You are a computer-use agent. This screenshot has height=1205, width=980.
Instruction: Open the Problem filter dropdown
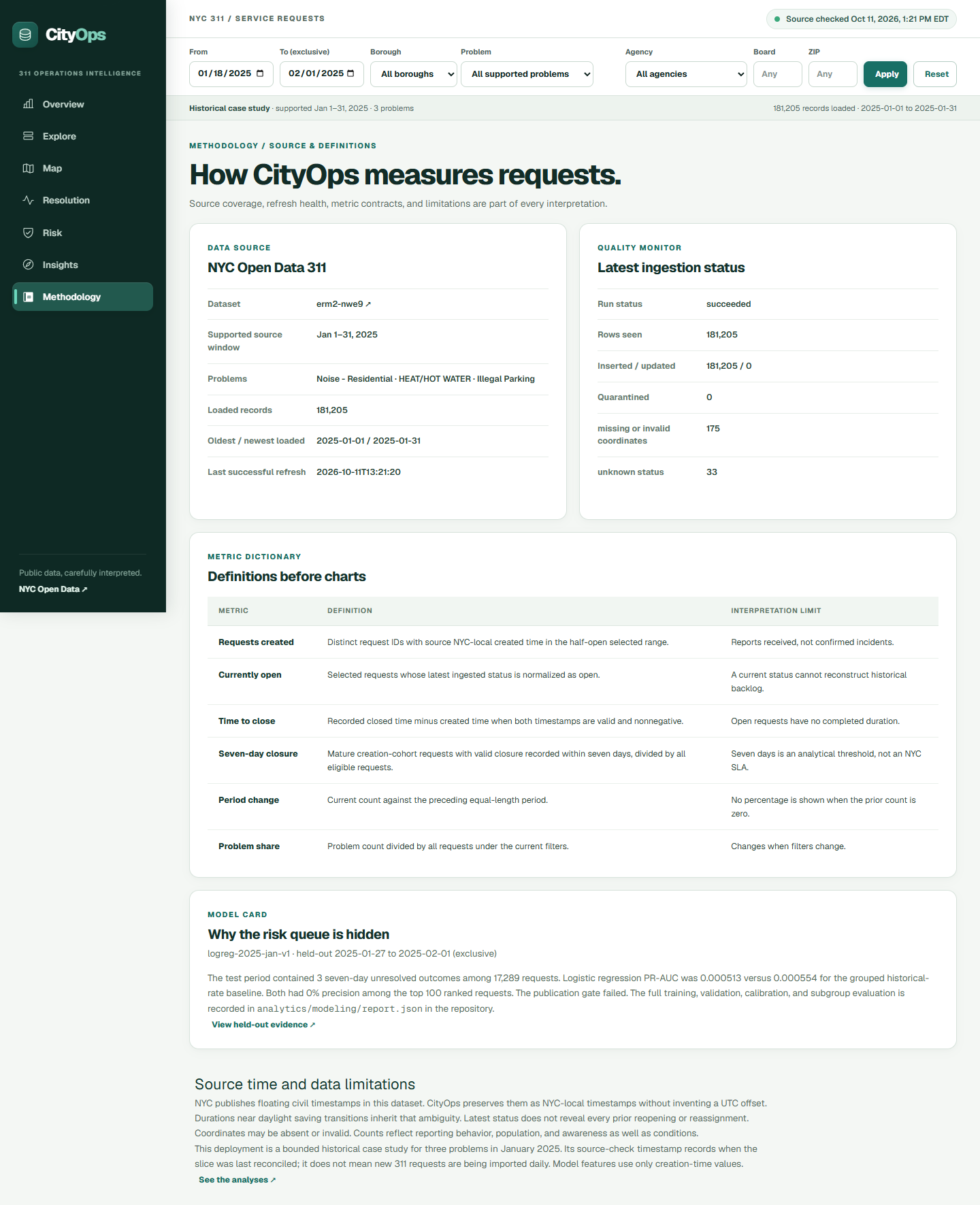(527, 74)
